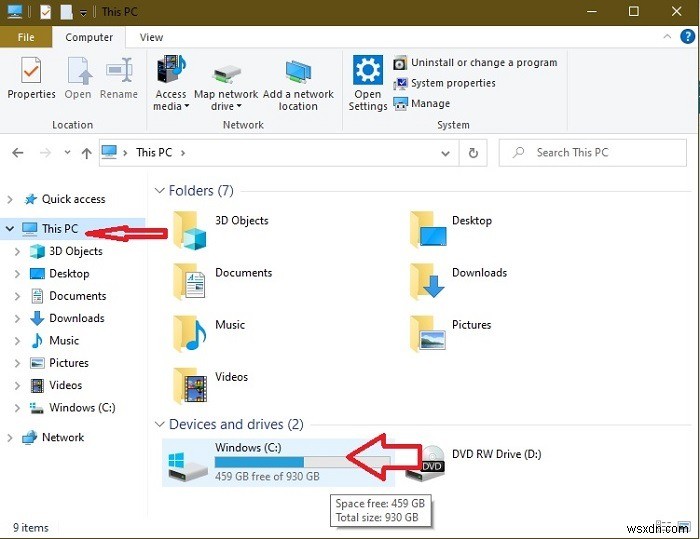Open the address bar history dropdown
Image resolution: width=700 pixels, height=539 pixels.
pos(445,153)
